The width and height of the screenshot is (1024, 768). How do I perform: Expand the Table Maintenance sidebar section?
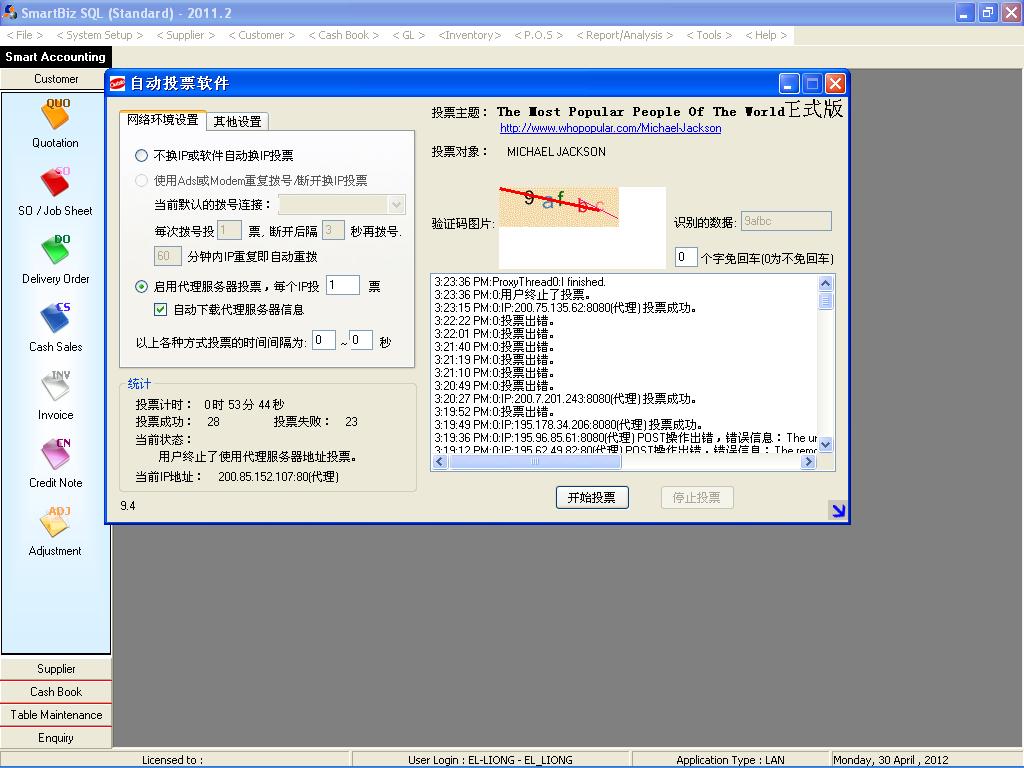coord(56,715)
